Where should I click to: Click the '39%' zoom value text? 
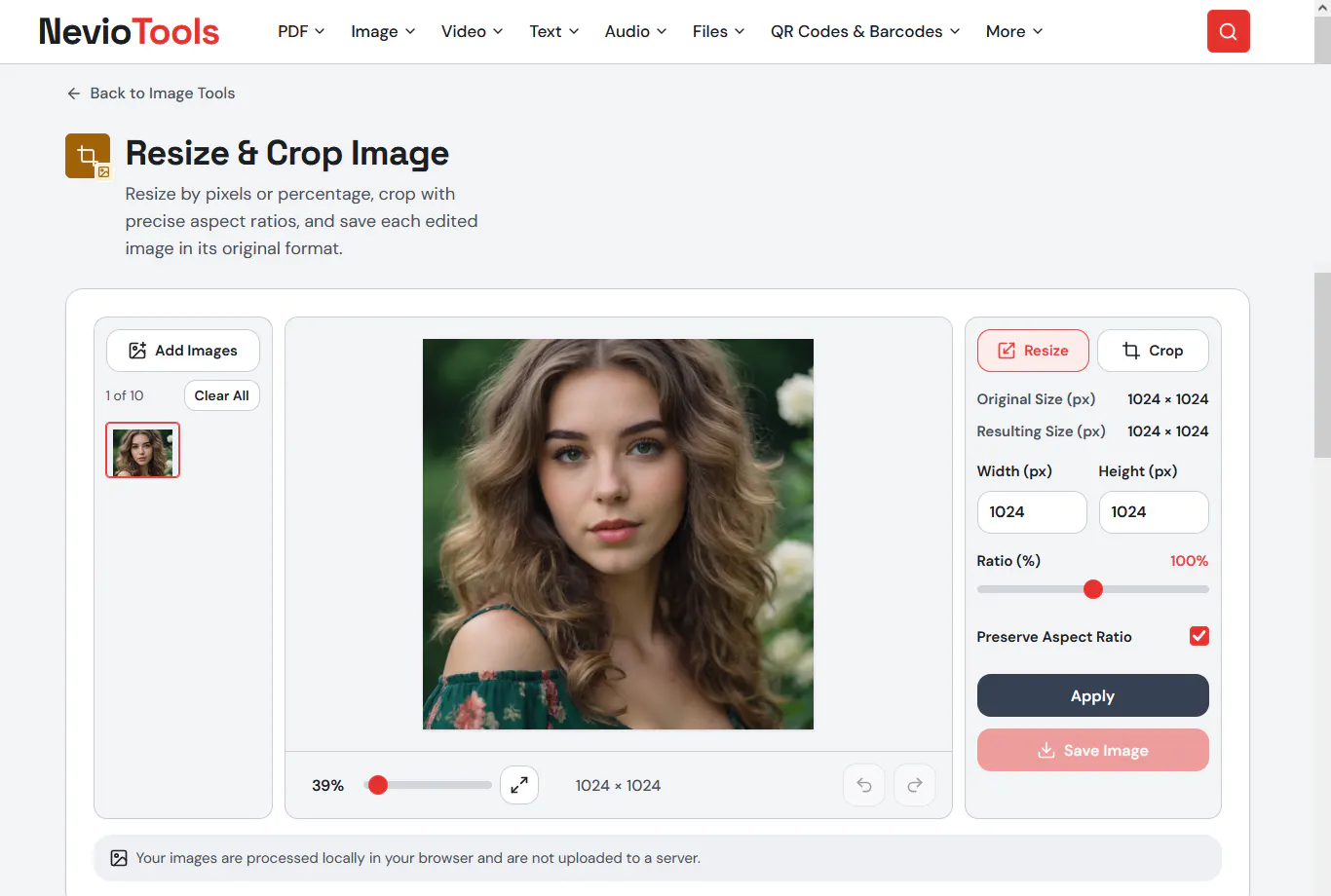point(327,785)
